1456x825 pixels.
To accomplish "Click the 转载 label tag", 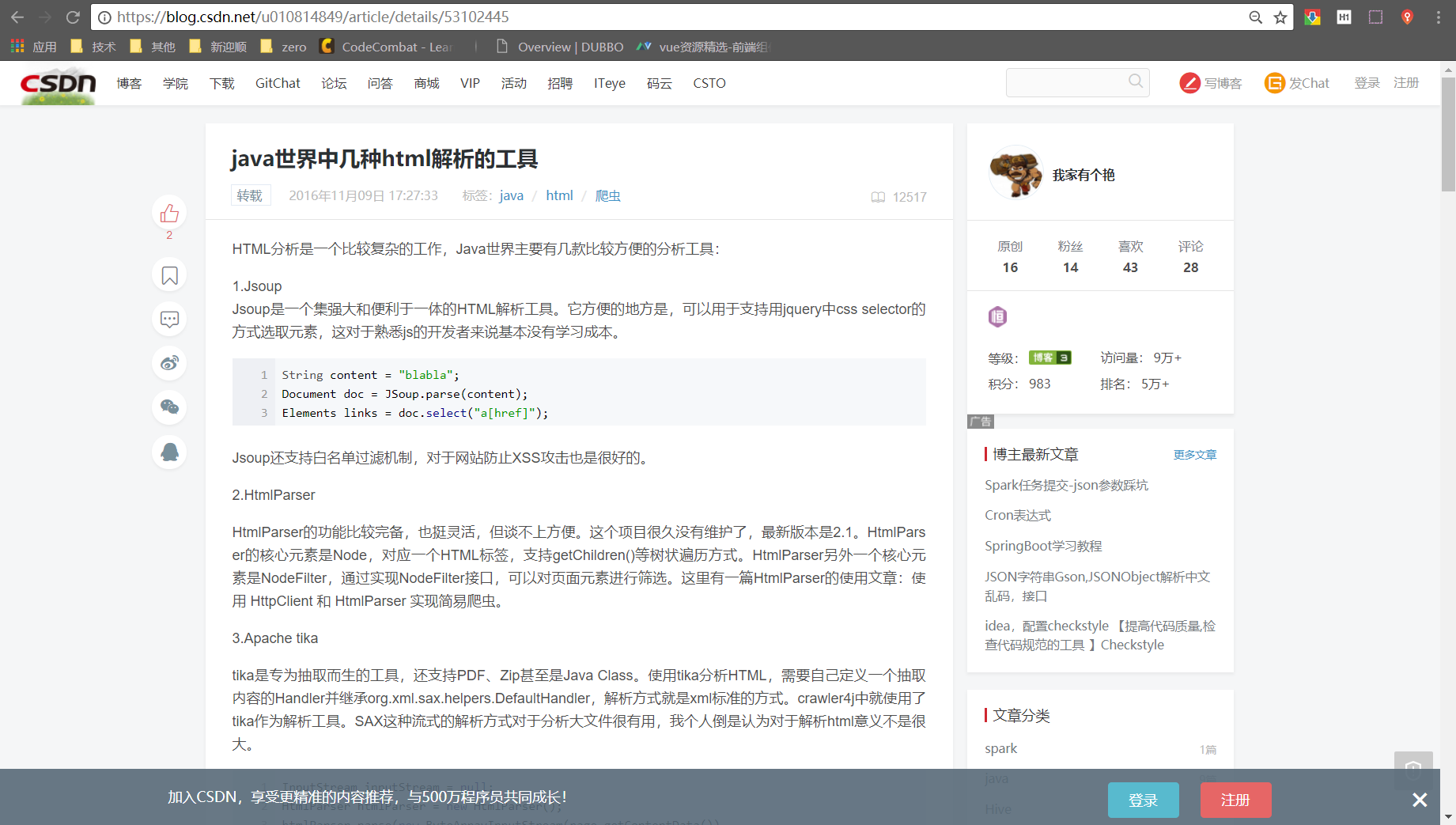I will tap(250, 195).
